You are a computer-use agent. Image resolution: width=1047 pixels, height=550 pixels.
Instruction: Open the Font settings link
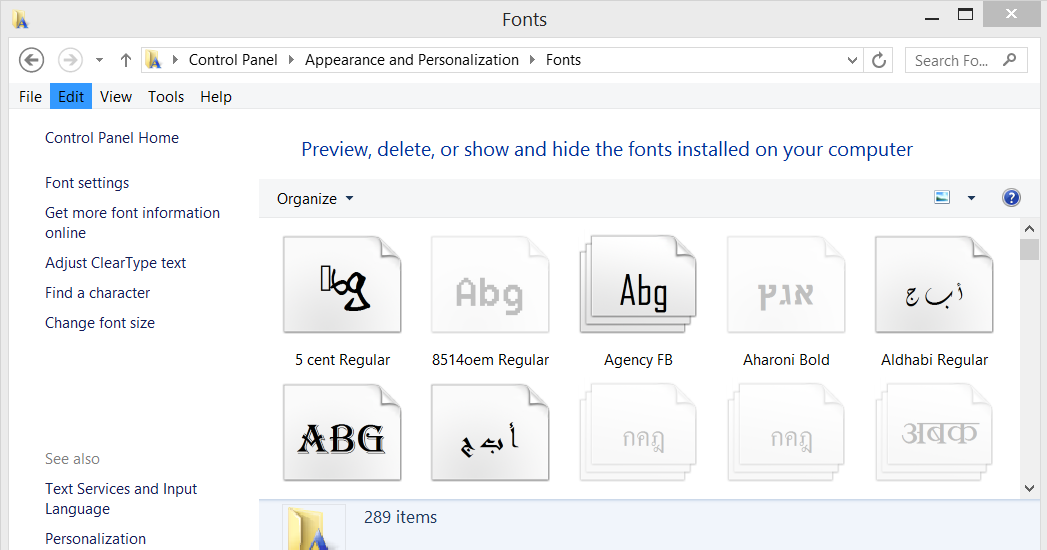coord(87,183)
